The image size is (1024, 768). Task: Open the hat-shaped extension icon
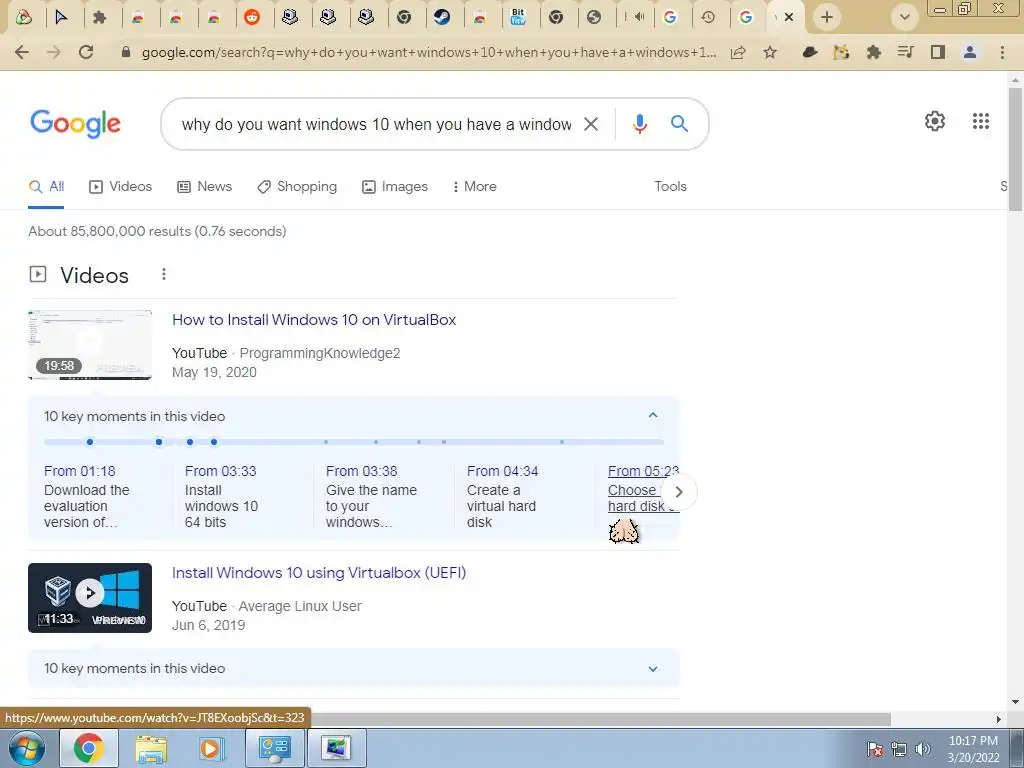tap(810, 52)
